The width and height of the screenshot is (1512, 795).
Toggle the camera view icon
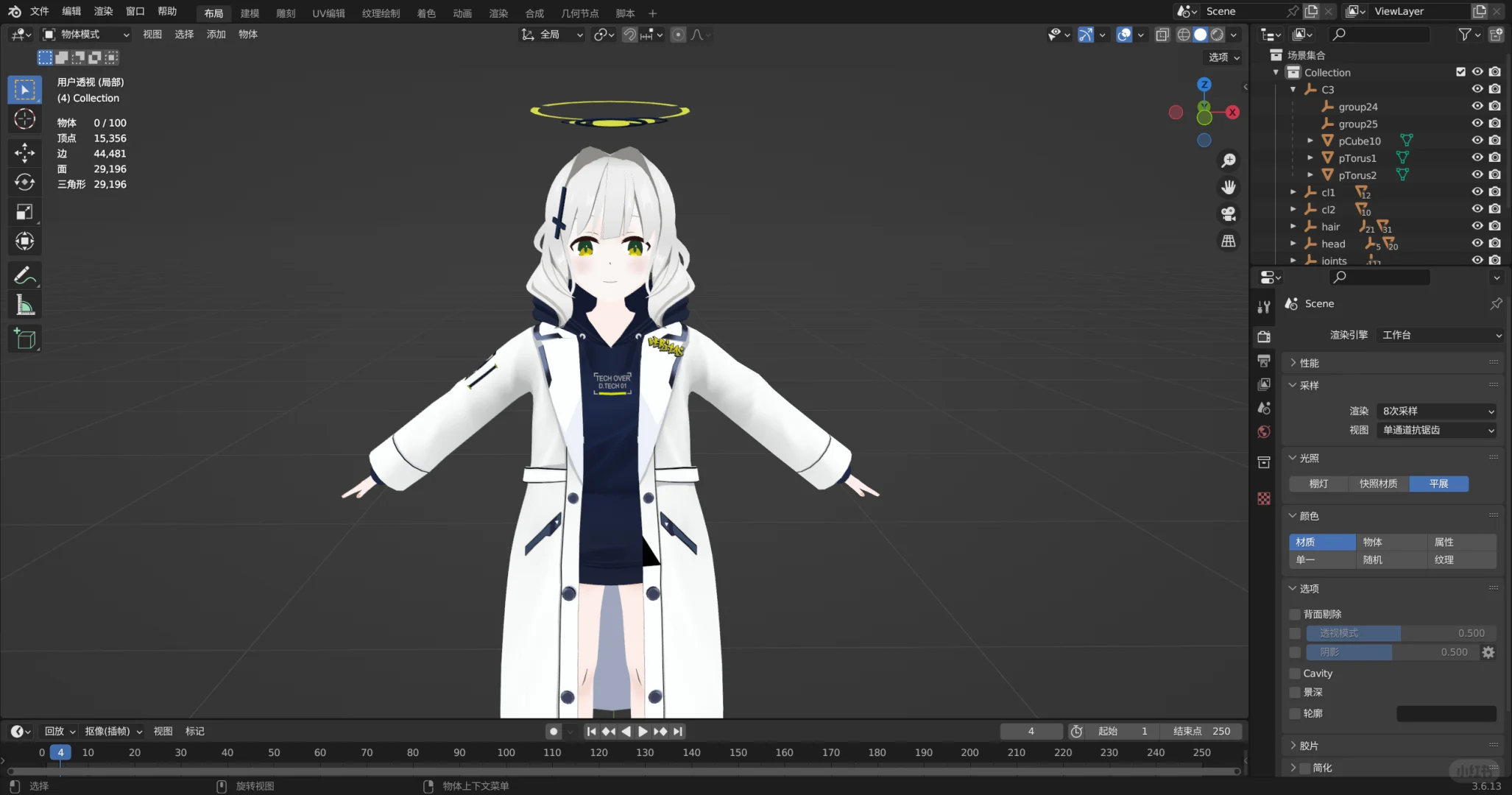pyautogui.click(x=1229, y=214)
